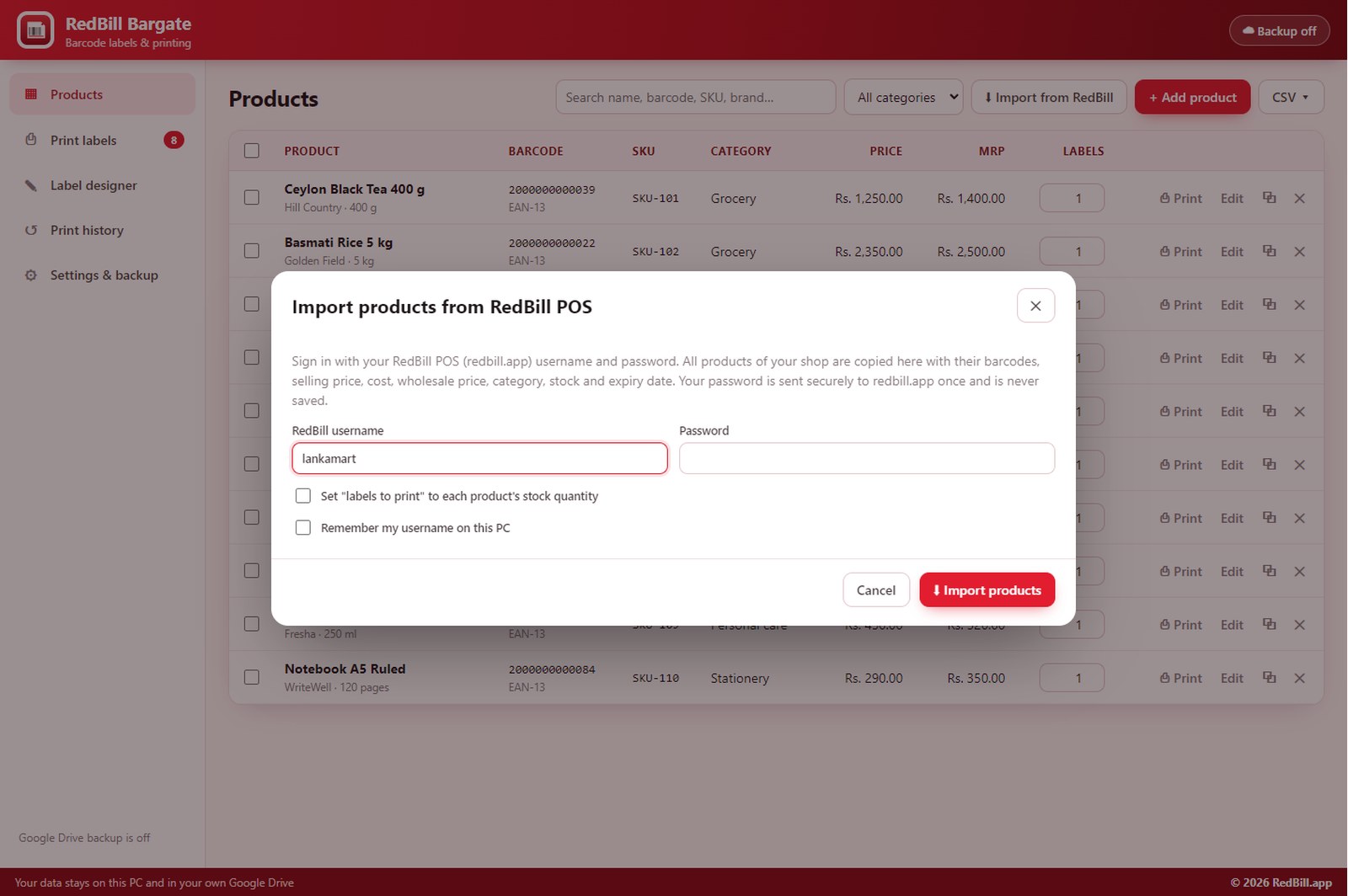Click the product search box
Image resolution: width=1348 pixels, height=896 pixels.
[696, 97]
